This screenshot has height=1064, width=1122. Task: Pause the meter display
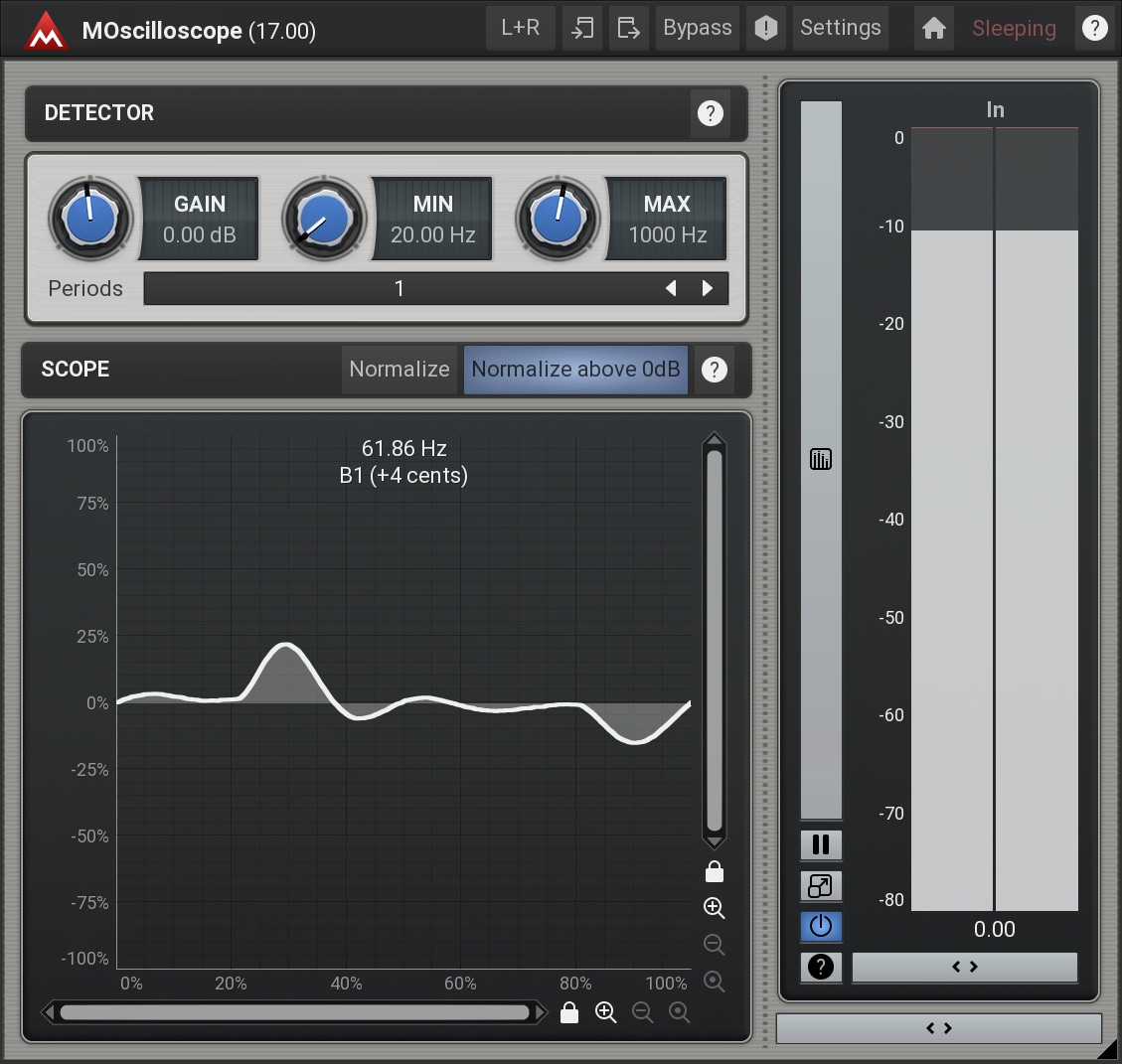[820, 844]
